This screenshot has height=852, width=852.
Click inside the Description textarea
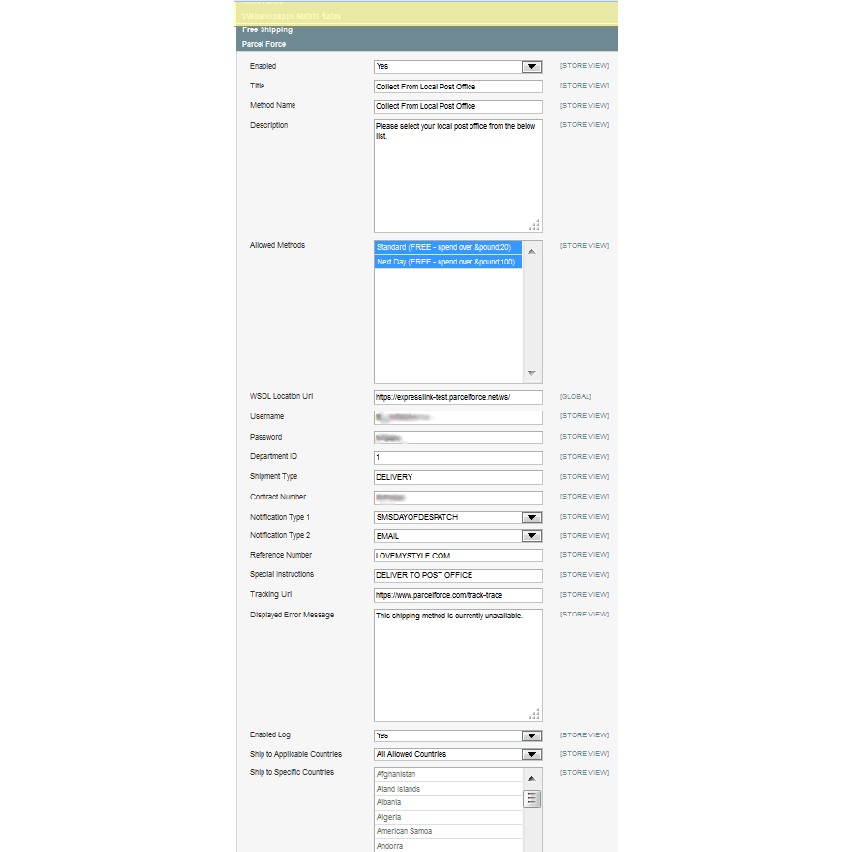click(458, 176)
